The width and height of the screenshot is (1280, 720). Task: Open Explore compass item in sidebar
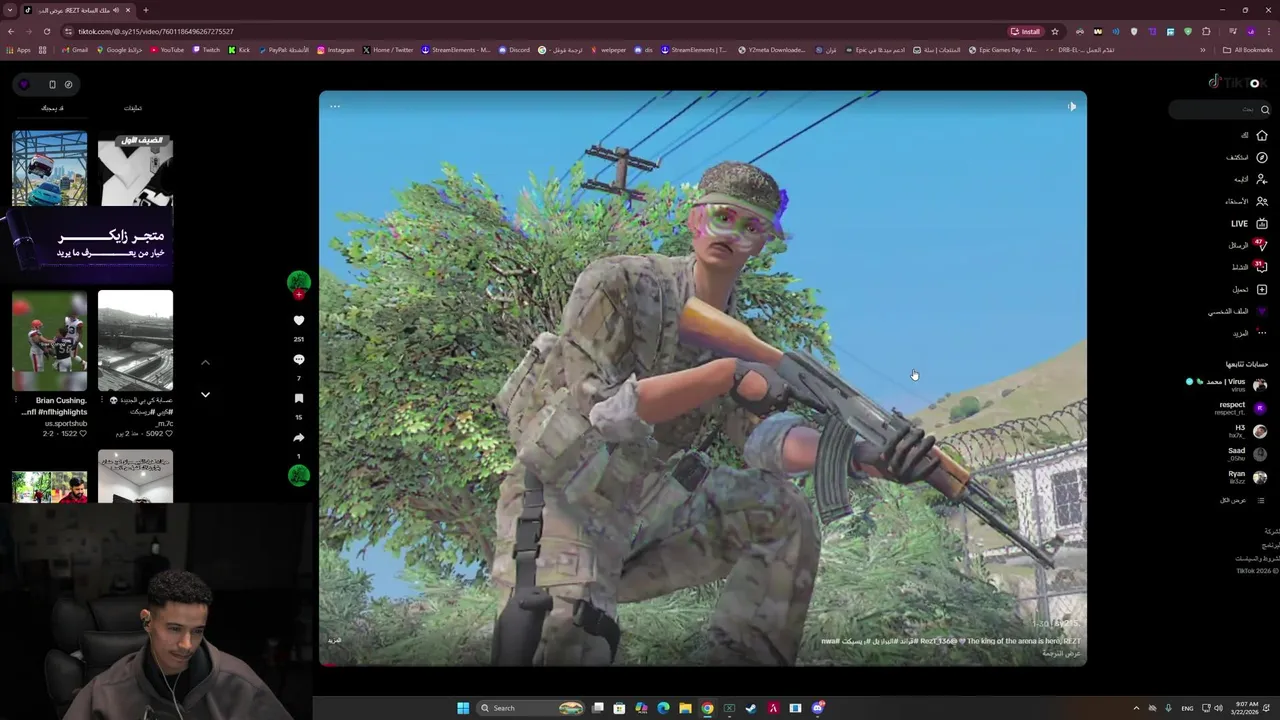(1247, 157)
